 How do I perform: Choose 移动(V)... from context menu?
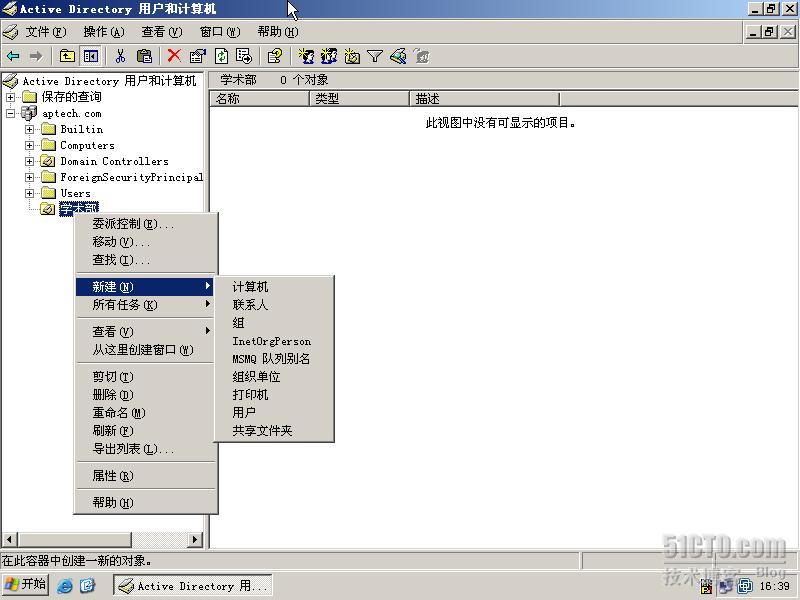tap(145, 241)
